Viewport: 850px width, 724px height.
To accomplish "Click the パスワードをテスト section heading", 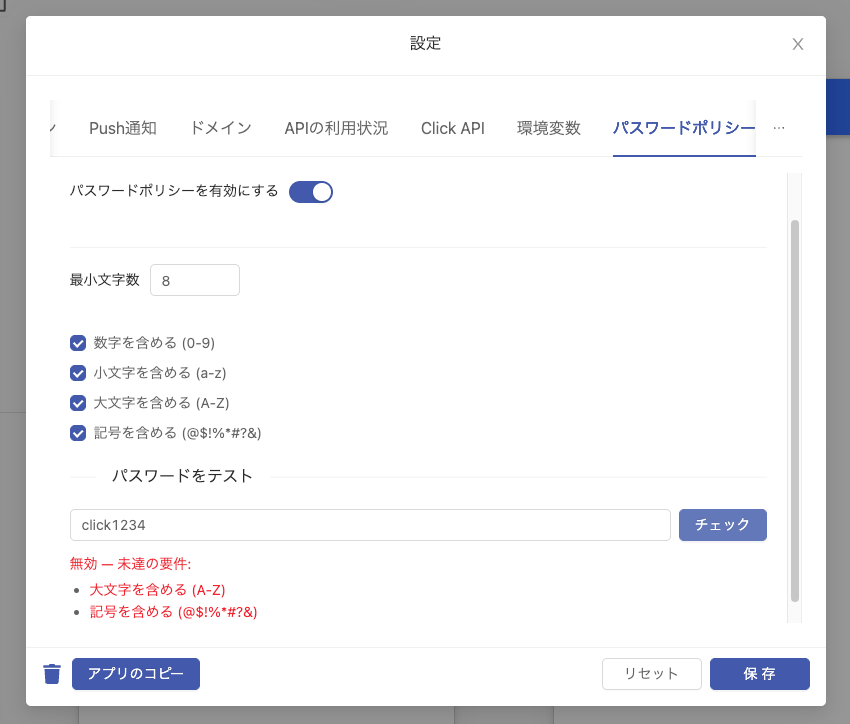I will coord(183,476).
